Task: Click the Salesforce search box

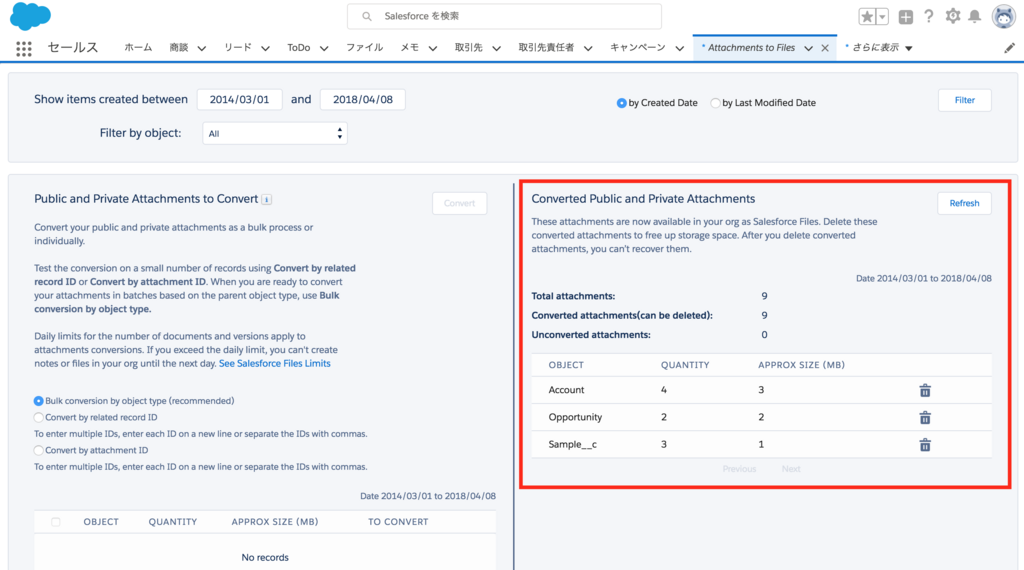Action: coord(504,16)
